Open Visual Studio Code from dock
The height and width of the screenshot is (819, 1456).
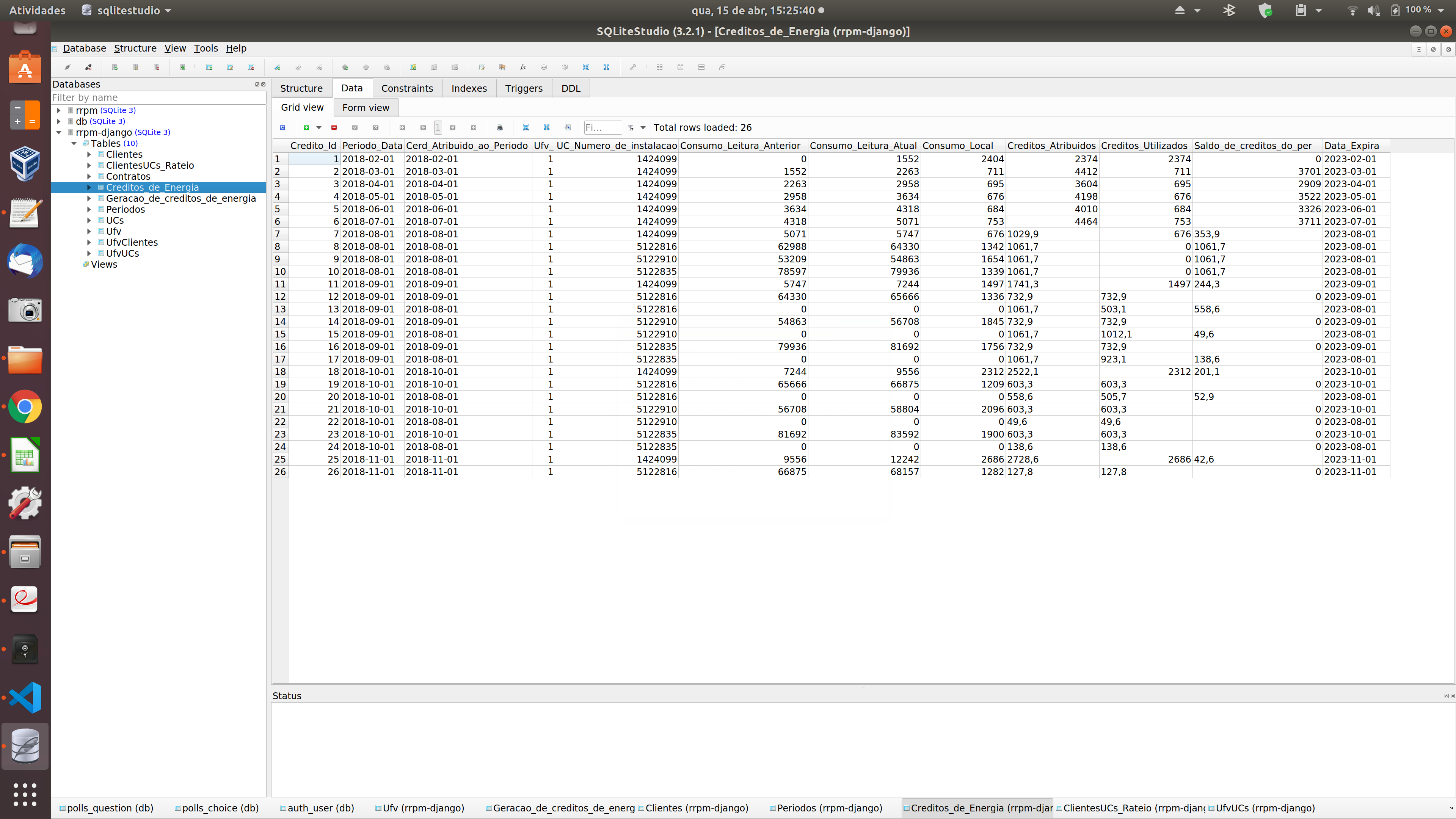[25, 698]
